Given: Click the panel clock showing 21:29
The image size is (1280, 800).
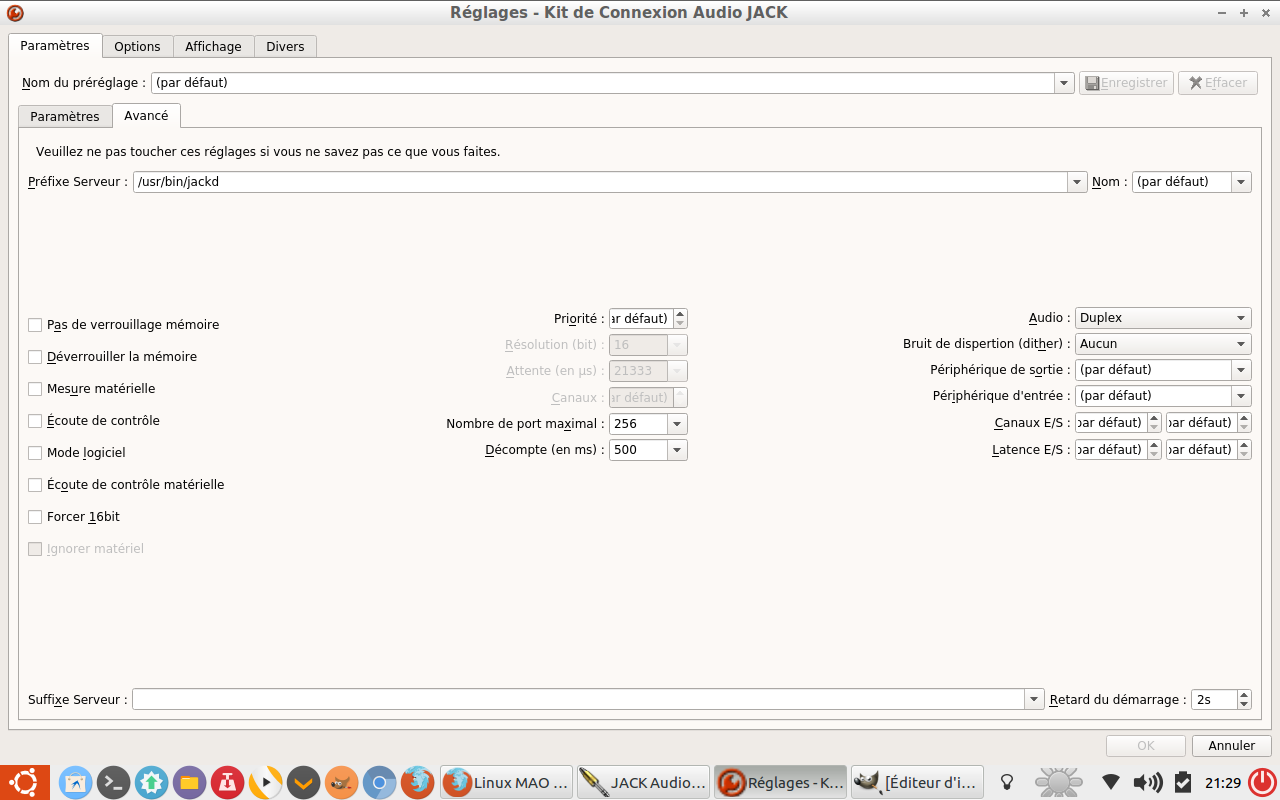Looking at the screenshot, I should click(1223, 782).
